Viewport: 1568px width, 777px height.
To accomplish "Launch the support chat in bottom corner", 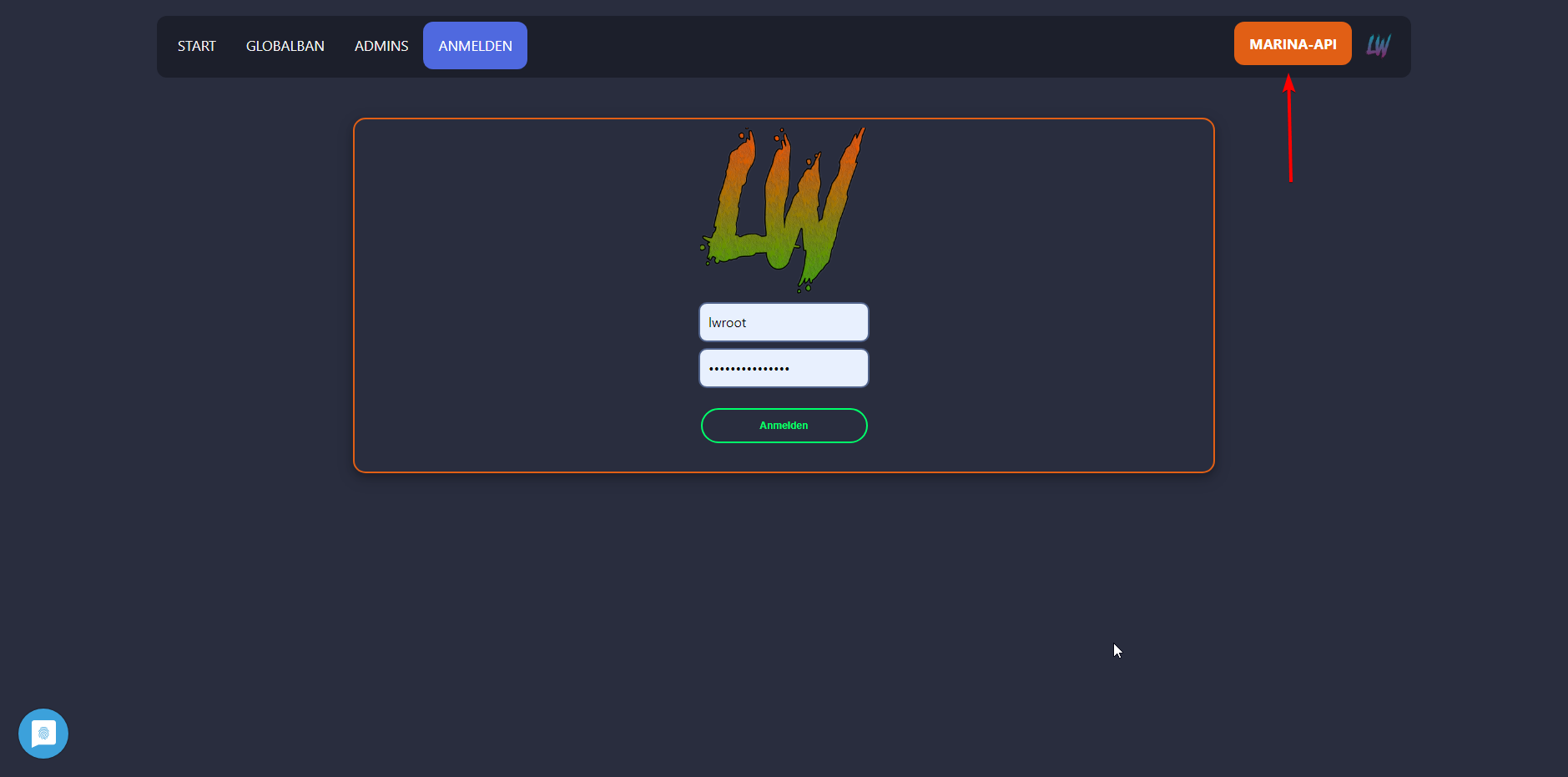I will 43,734.
